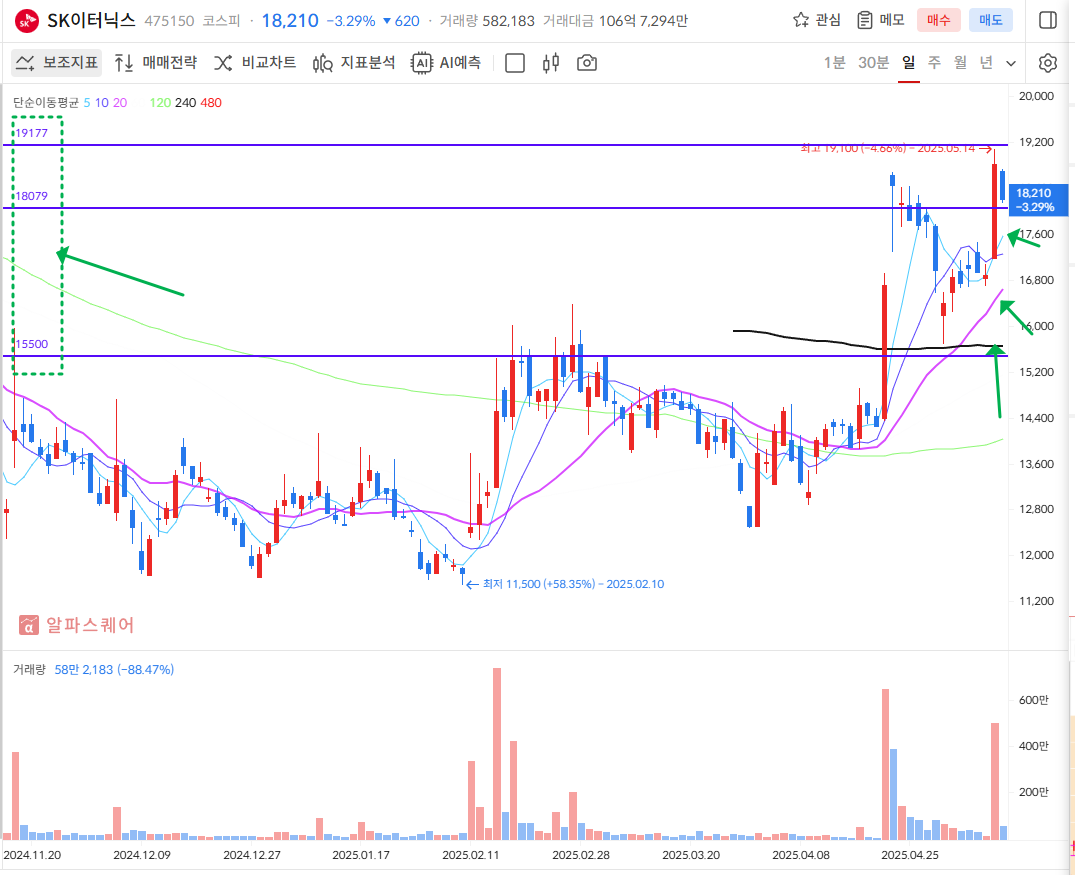Screen dimensions: 1075x875
Task: Click the red 매수 buy button
Action: coord(939,20)
